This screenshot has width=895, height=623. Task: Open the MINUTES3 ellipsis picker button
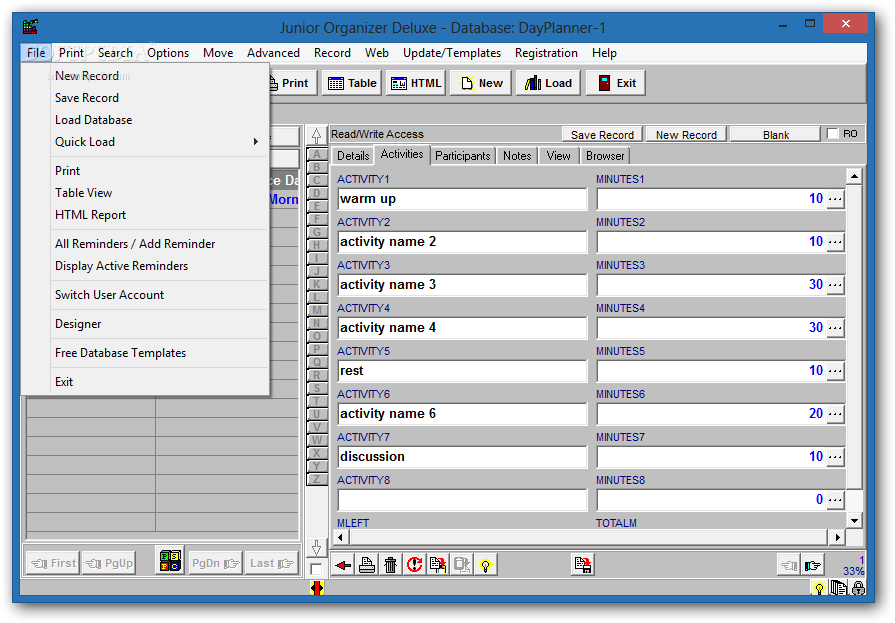(835, 285)
